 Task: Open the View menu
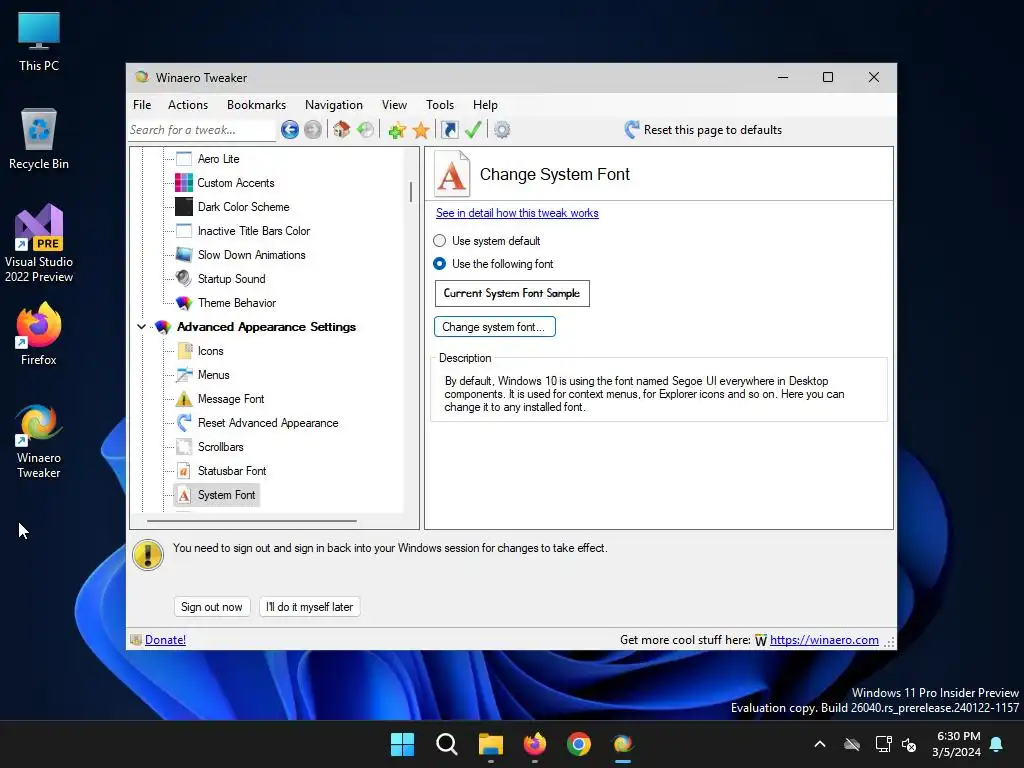pyautogui.click(x=394, y=104)
